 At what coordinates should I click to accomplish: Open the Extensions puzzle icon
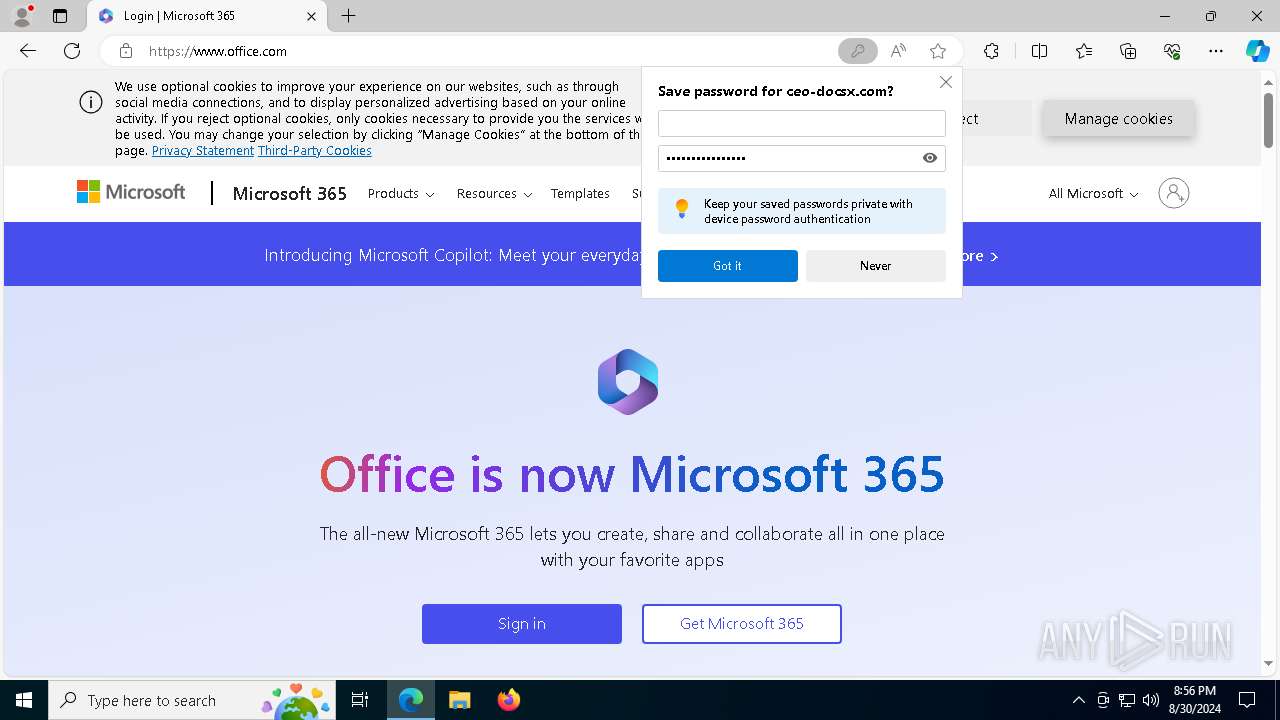tap(991, 51)
